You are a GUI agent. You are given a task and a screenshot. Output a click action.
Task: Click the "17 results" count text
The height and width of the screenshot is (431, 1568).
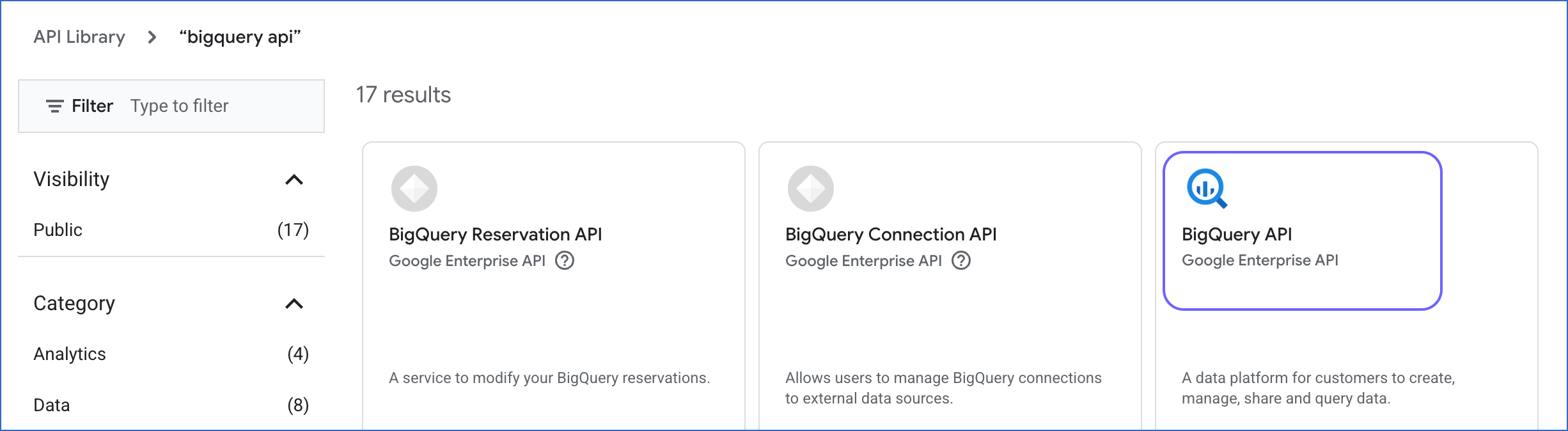click(404, 95)
